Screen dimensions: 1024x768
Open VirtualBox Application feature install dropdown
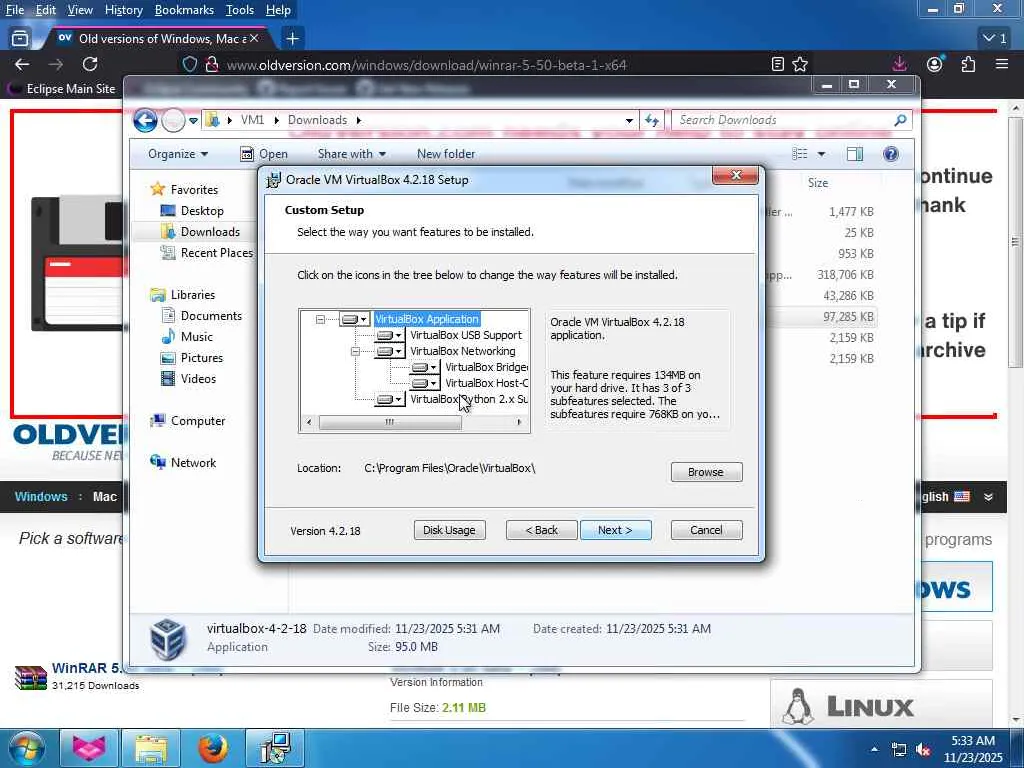coord(355,319)
